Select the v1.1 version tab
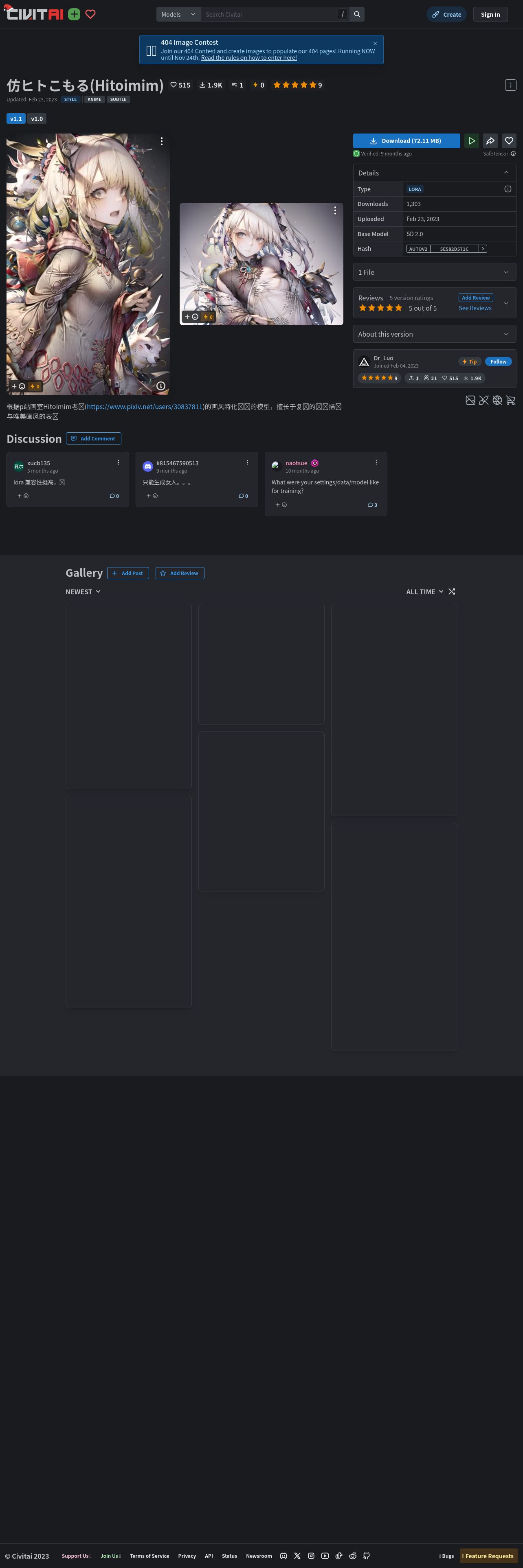This screenshot has height=1568, width=523. click(16, 119)
